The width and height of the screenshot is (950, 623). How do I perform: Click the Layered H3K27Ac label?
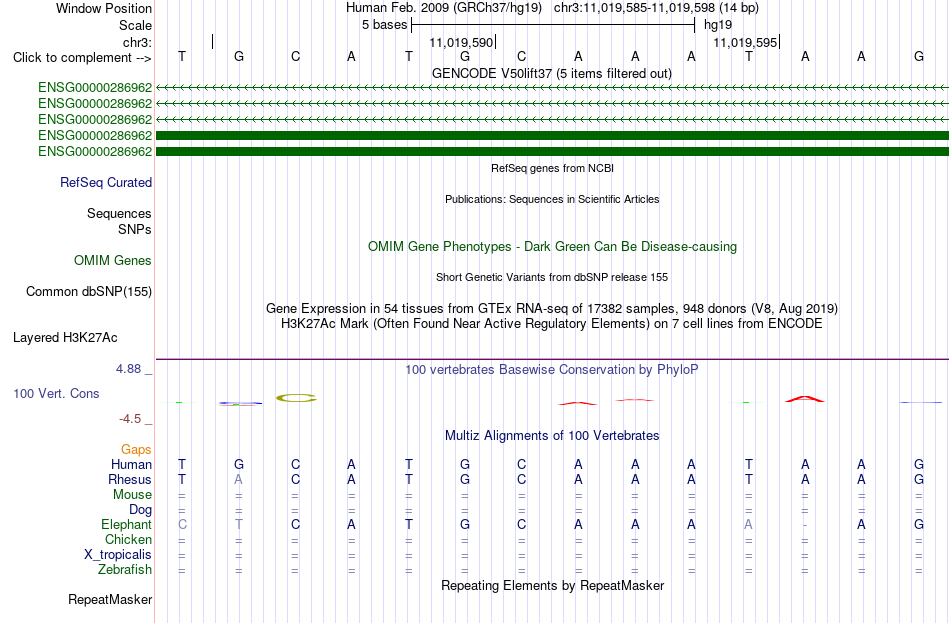tap(65, 338)
